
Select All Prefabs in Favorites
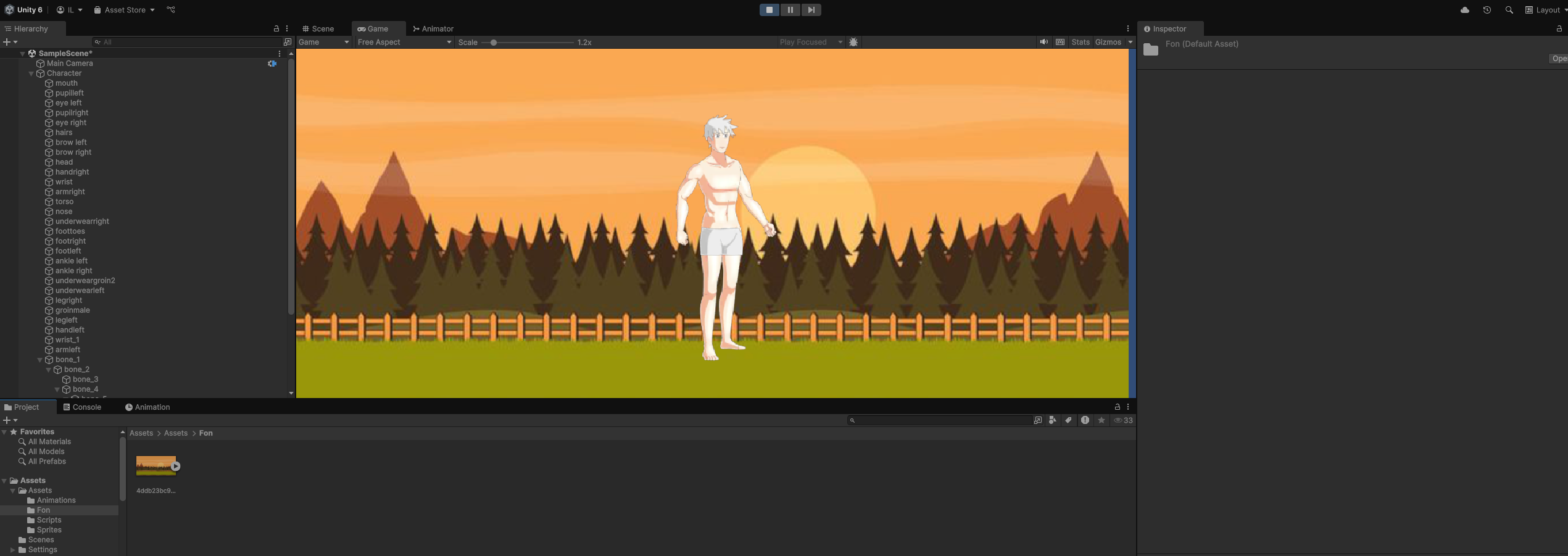47,462
